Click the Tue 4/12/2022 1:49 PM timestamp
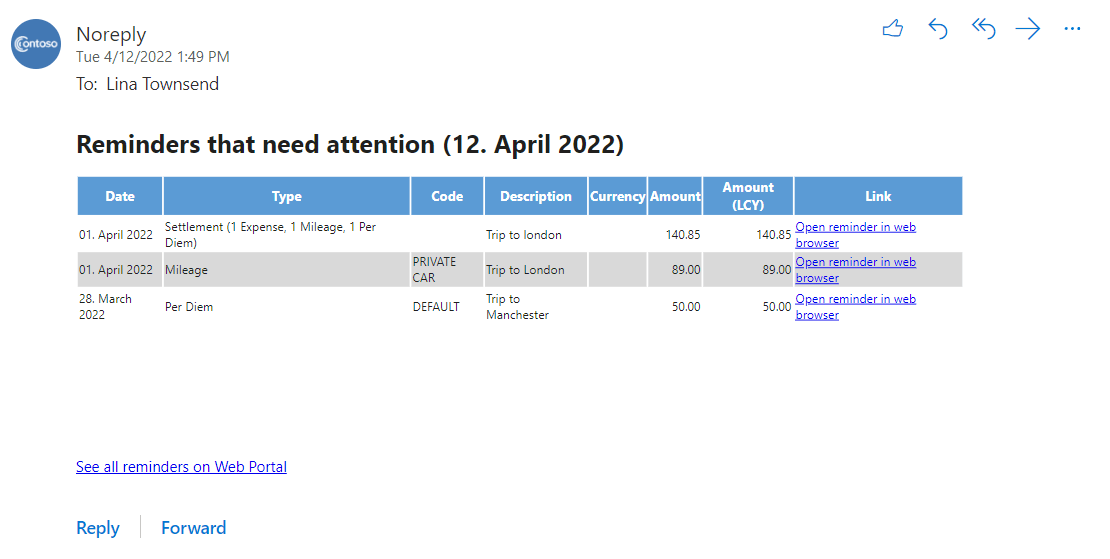Screen dimensions: 1110x559 tap(153, 57)
